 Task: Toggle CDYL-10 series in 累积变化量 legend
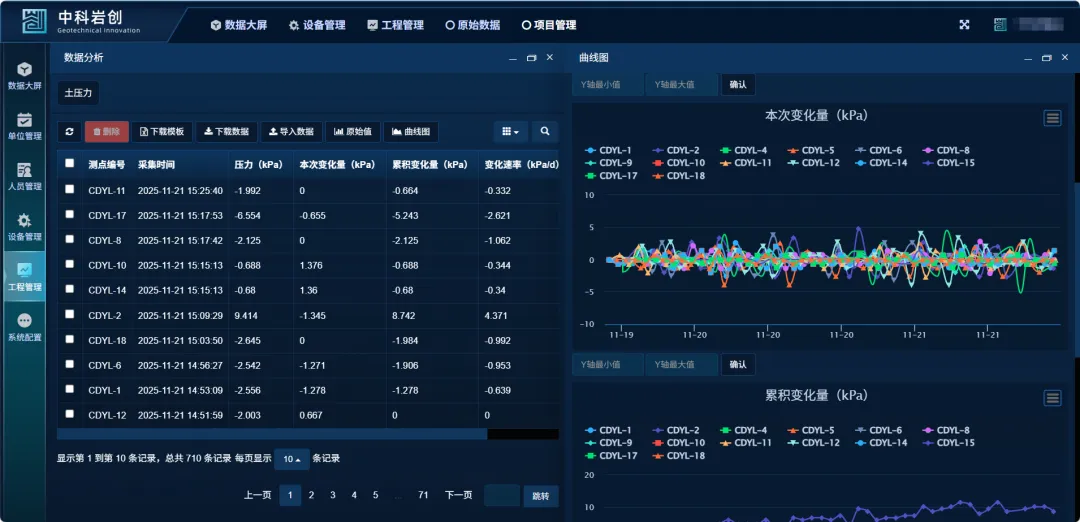click(x=678, y=443)
